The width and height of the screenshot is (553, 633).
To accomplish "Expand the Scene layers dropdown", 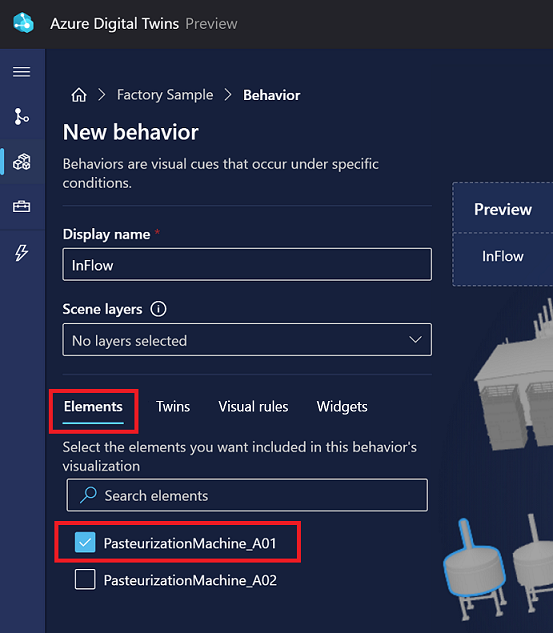I will (x=247, y=340).
